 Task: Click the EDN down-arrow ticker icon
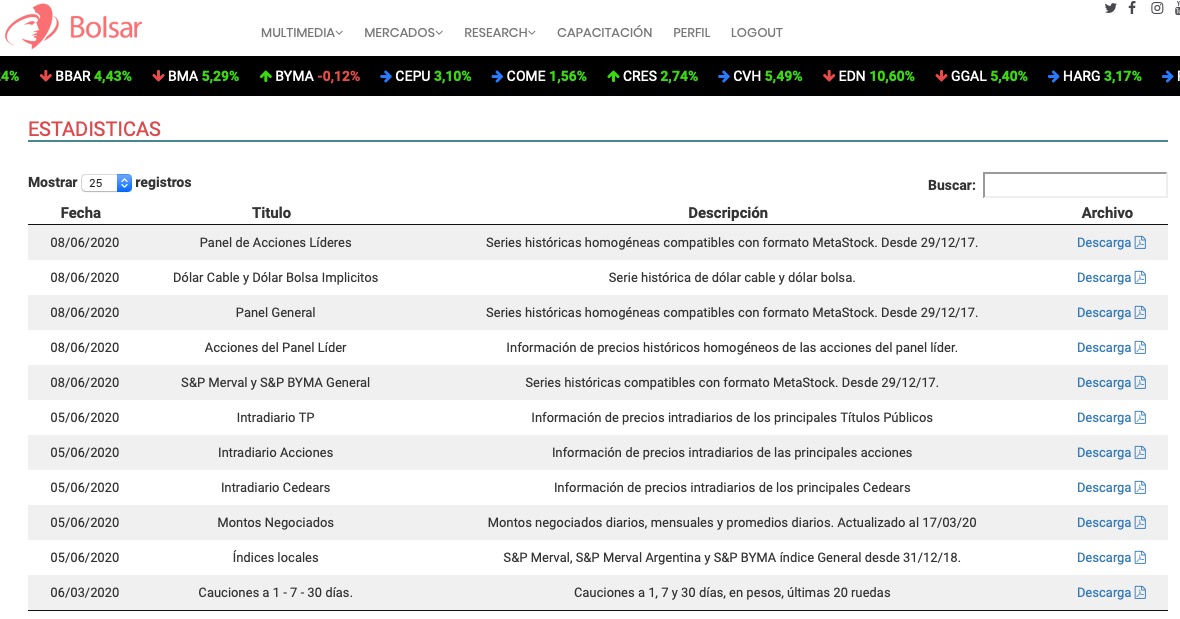click(829, 76)
